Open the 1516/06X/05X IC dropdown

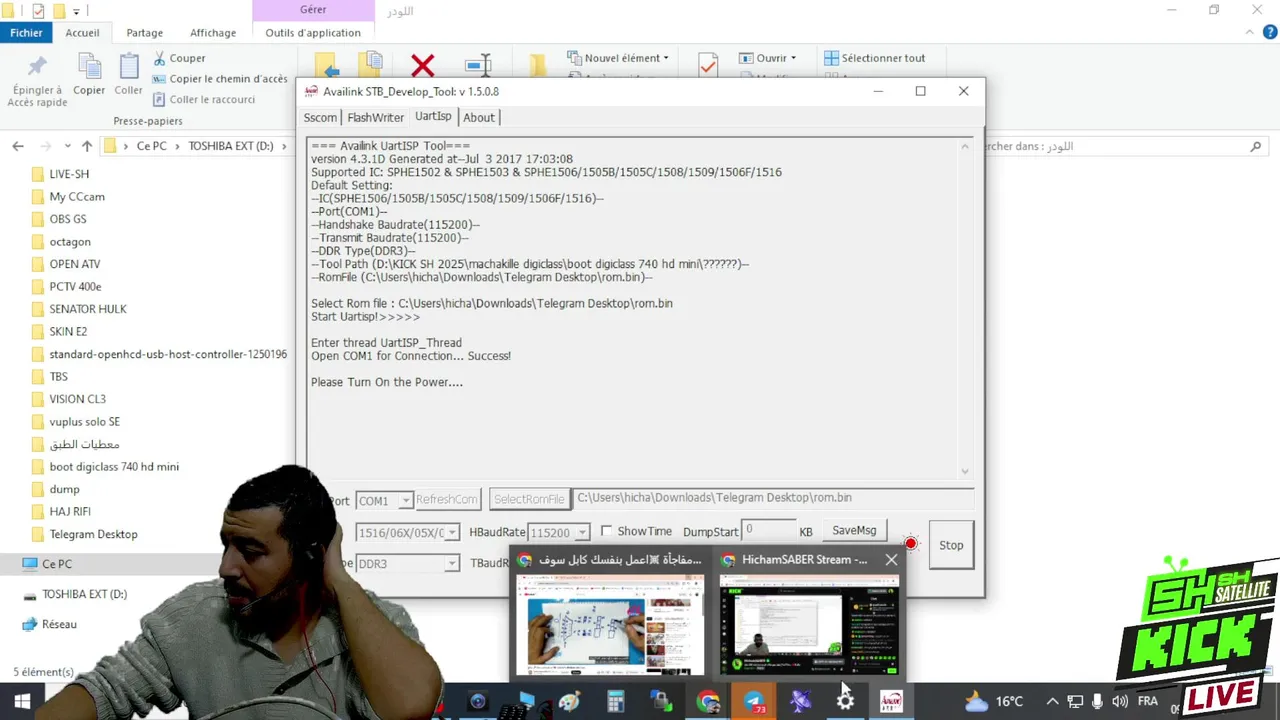pos(452,532)
